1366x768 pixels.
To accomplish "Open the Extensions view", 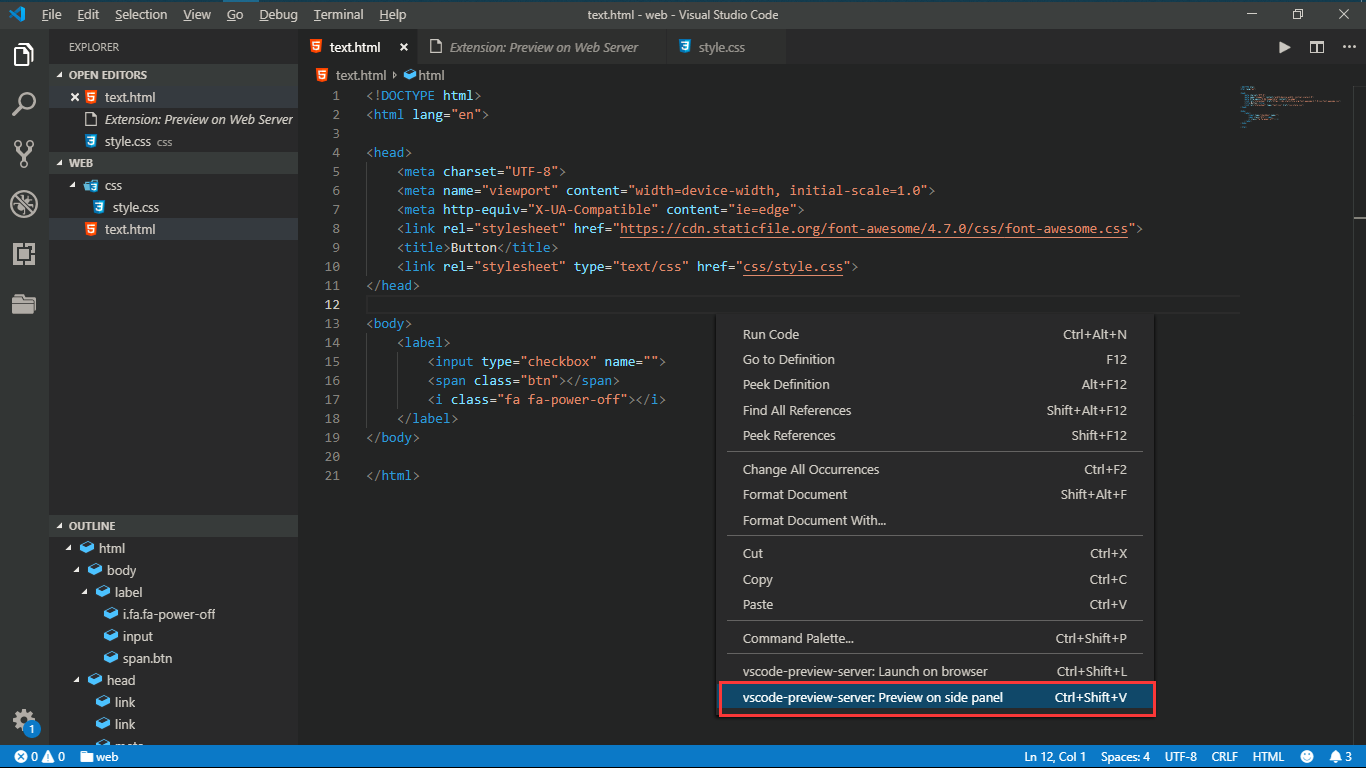I will (24, 254).
